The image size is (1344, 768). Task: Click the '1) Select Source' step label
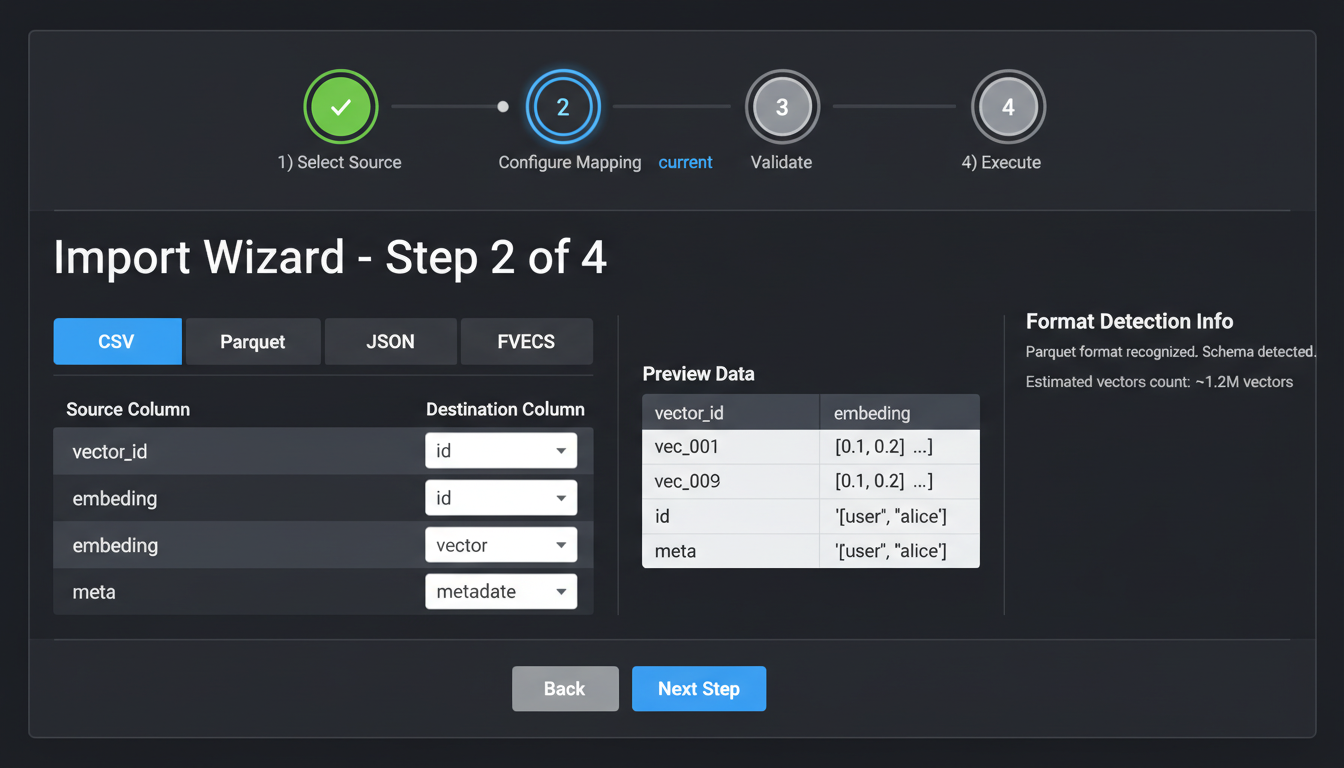340,162
